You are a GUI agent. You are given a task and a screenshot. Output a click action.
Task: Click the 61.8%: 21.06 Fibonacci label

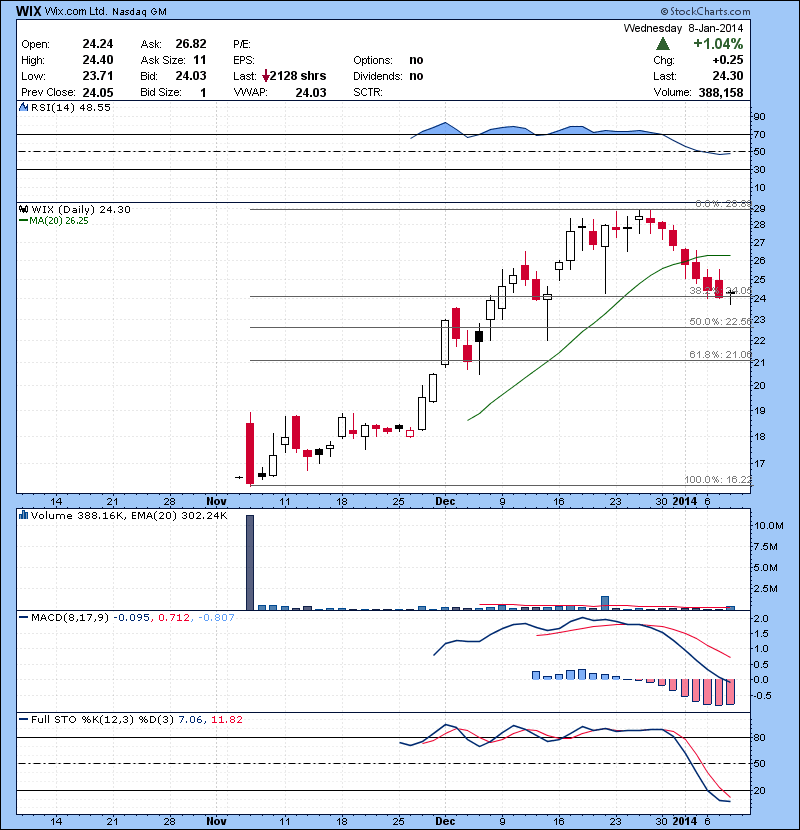pos(720,354)
